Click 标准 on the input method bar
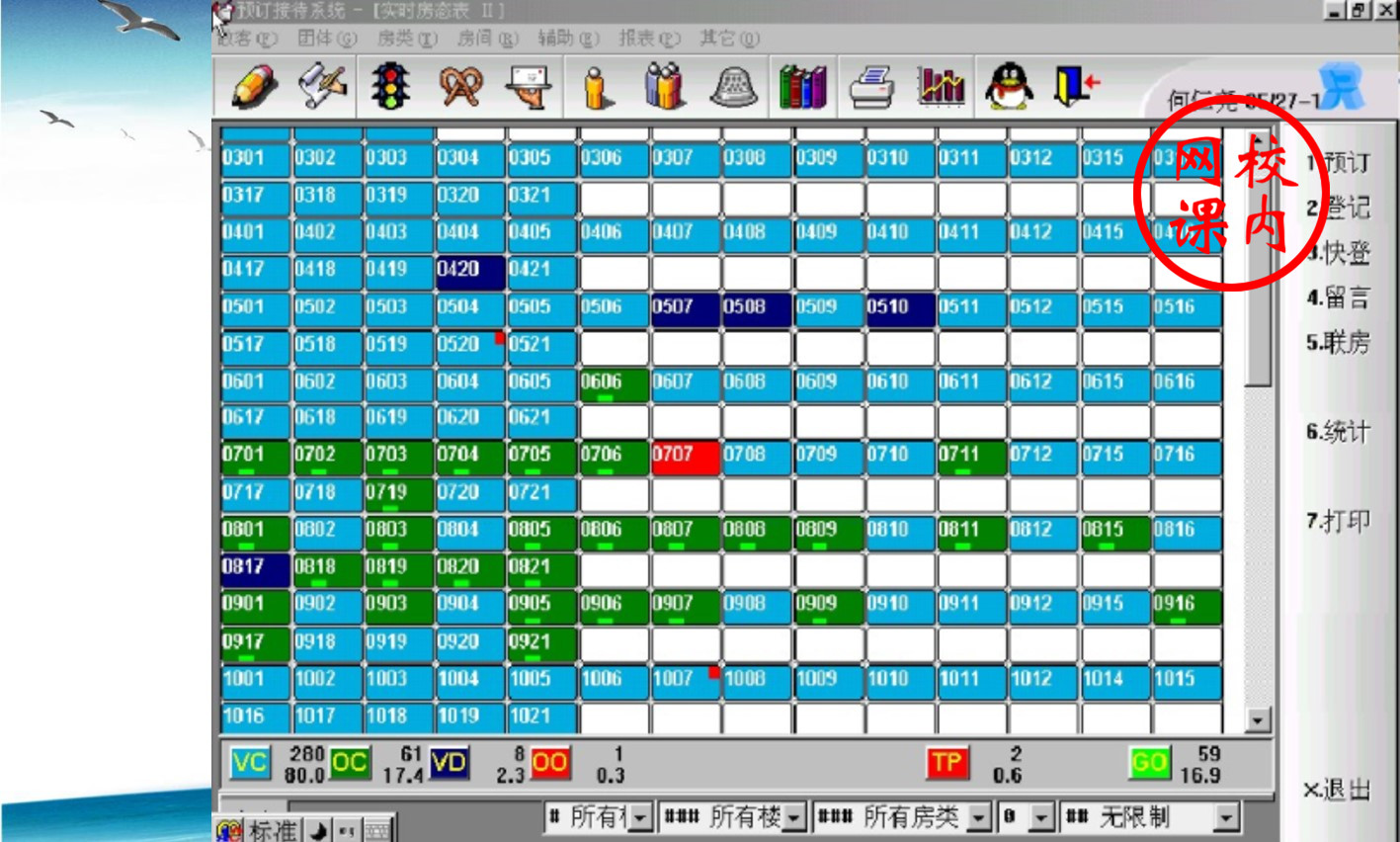 point(273,831)
